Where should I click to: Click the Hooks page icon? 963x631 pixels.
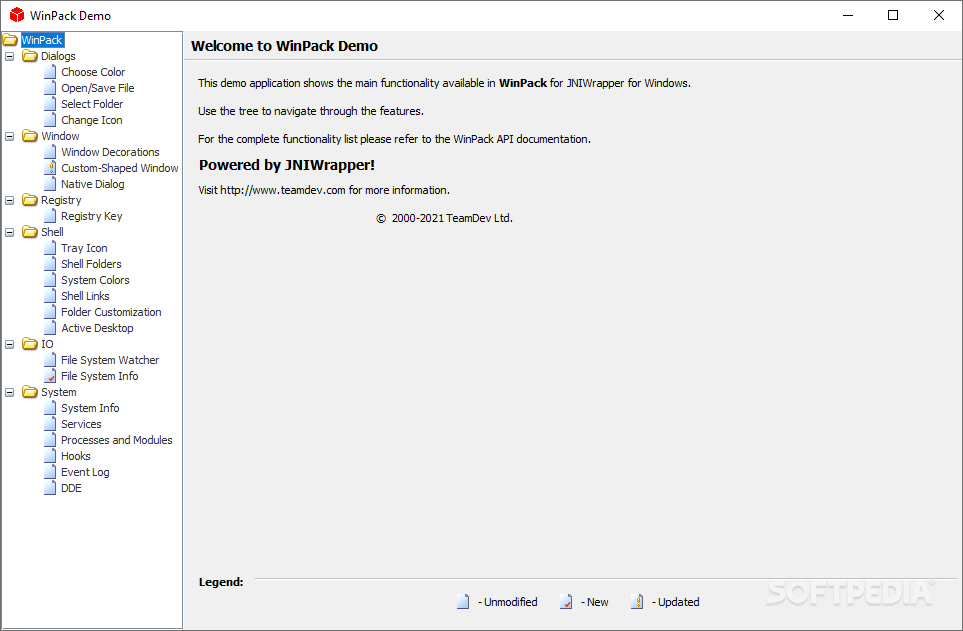pos(50,455)
